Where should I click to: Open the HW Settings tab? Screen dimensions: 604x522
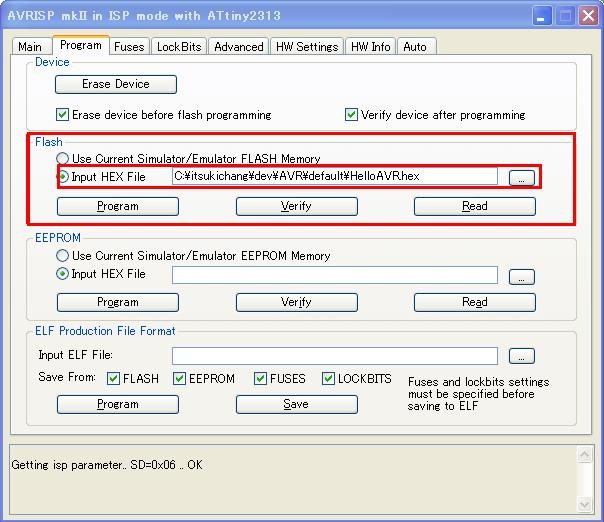pyautogui.click(x=307, y=47)
